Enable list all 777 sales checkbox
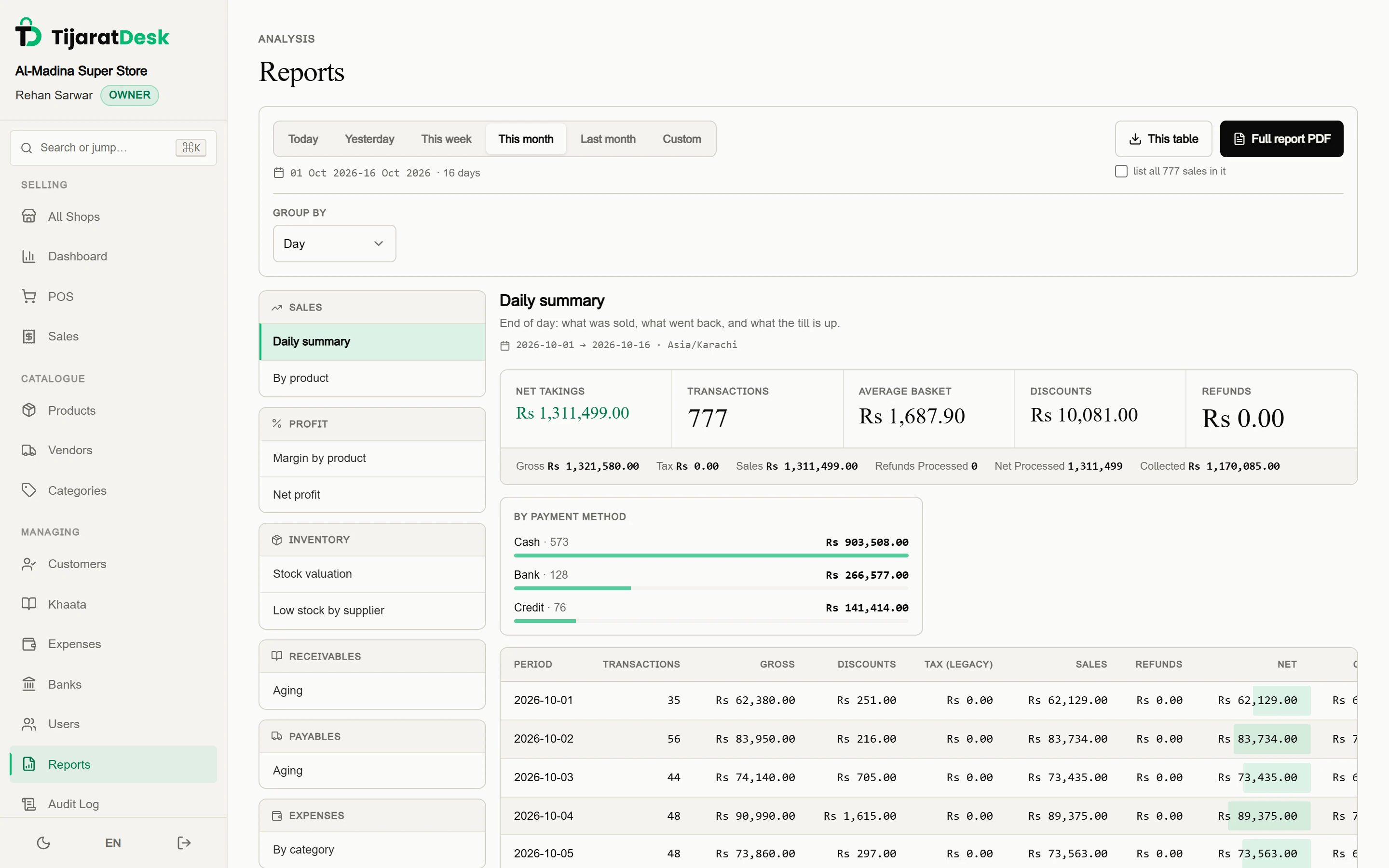 point(1121,171)
